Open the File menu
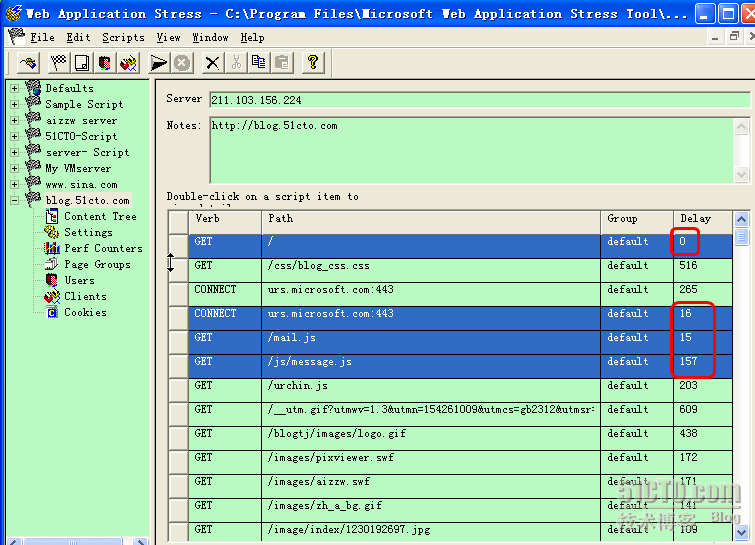 pyautogui.click(x=42, y=38)
